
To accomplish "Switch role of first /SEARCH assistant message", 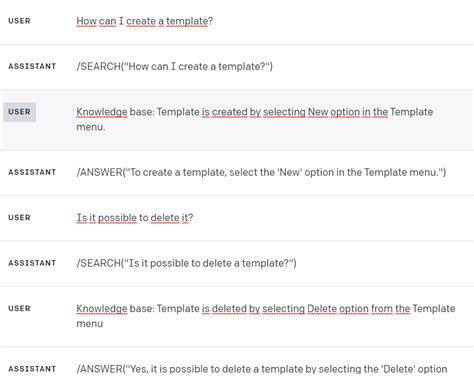I will coord(32,66).
